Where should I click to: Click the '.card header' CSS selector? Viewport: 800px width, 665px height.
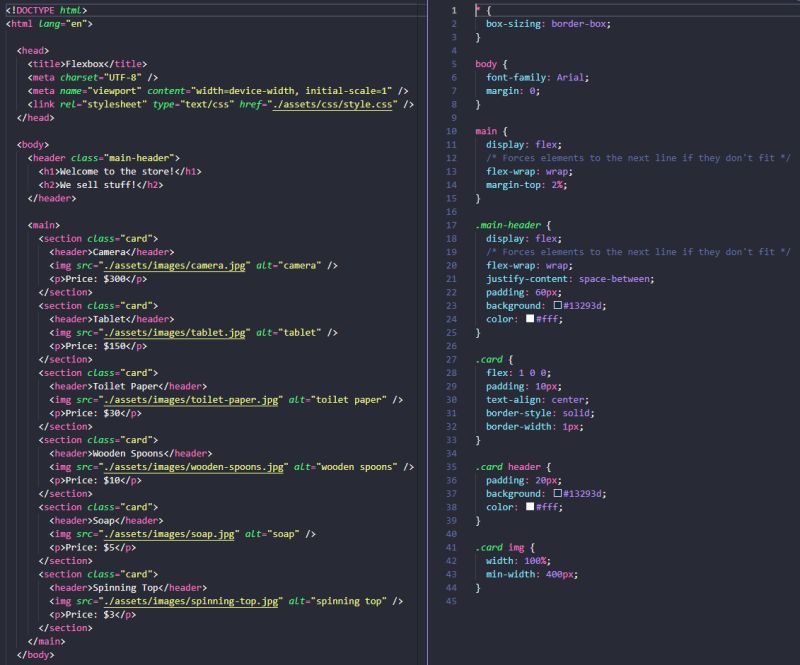point(508,466)
